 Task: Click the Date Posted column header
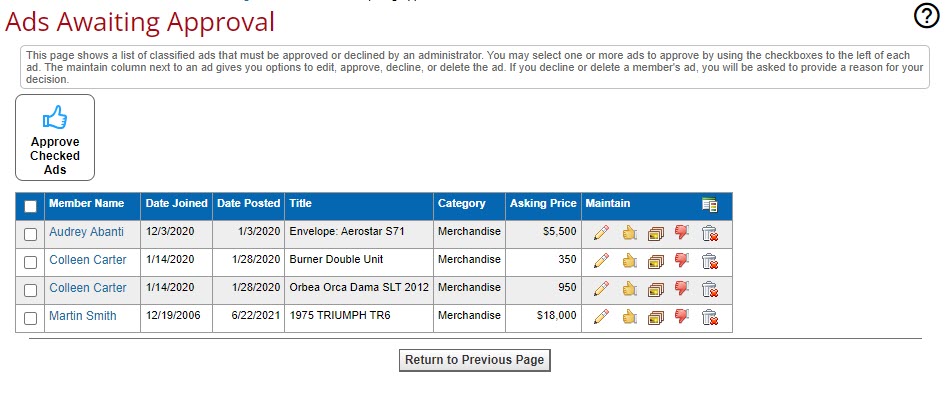(248, 204)
